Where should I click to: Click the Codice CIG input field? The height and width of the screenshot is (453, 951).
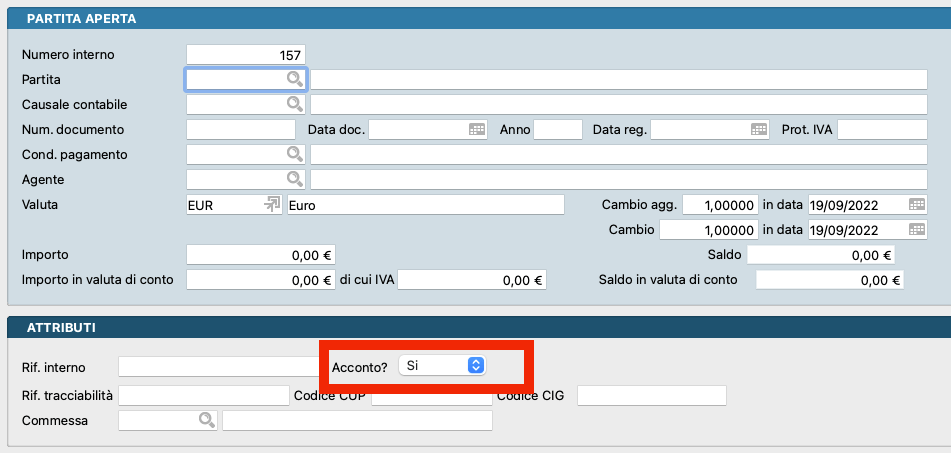[651, 396]
